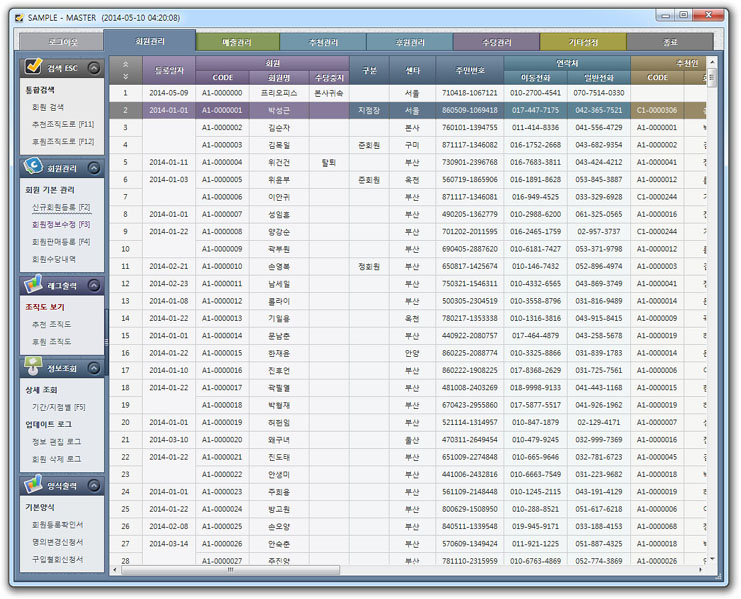
Task: Click the 탈퇴 cell in row 5
Action: pyautogui.click(x=329, y=162)
